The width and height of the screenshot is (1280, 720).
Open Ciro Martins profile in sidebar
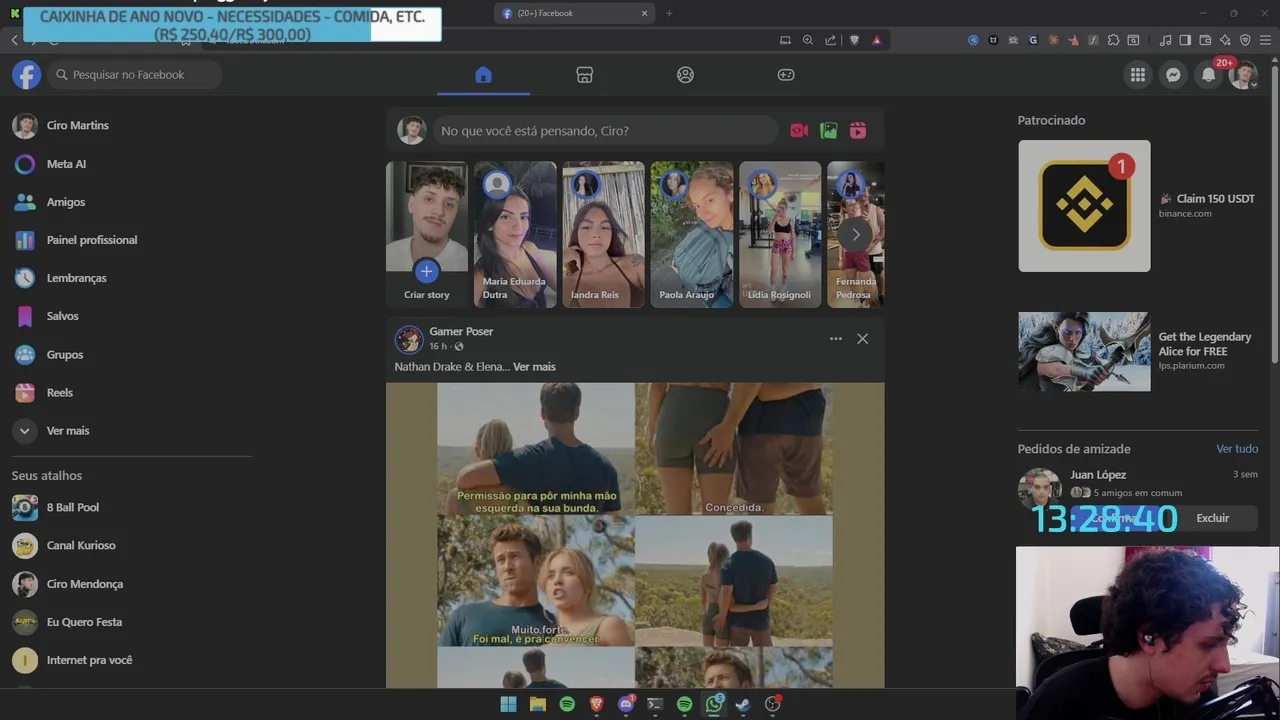[x=130, y=125]
